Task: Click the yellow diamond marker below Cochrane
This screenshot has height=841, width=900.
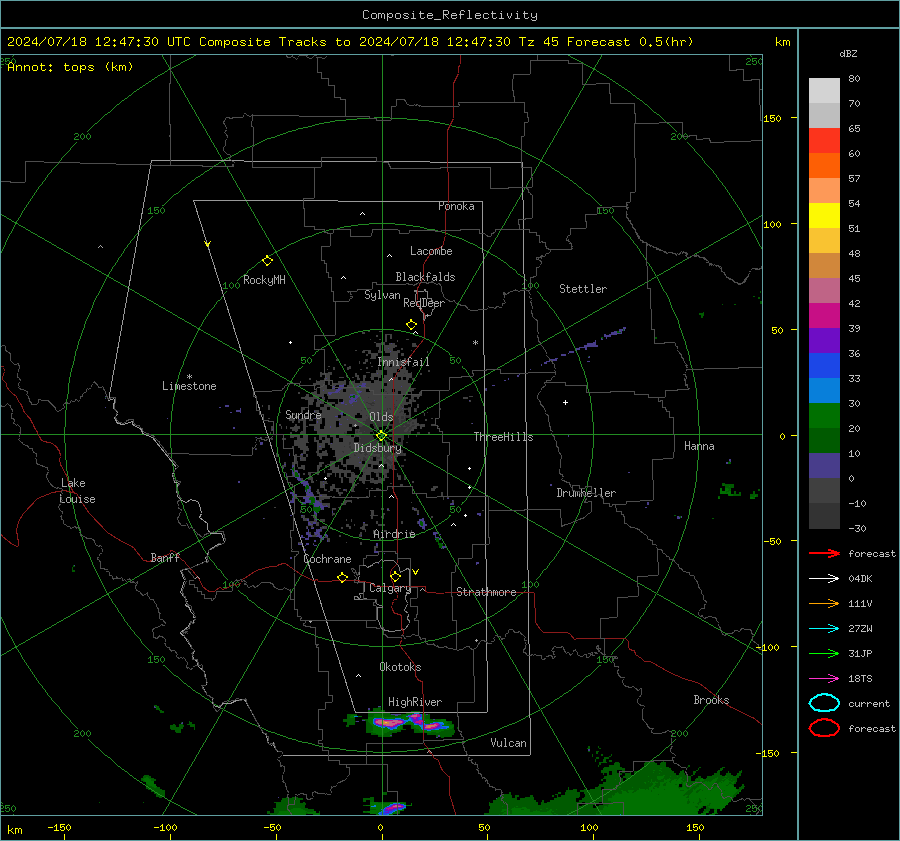Action: click(342, 577)
